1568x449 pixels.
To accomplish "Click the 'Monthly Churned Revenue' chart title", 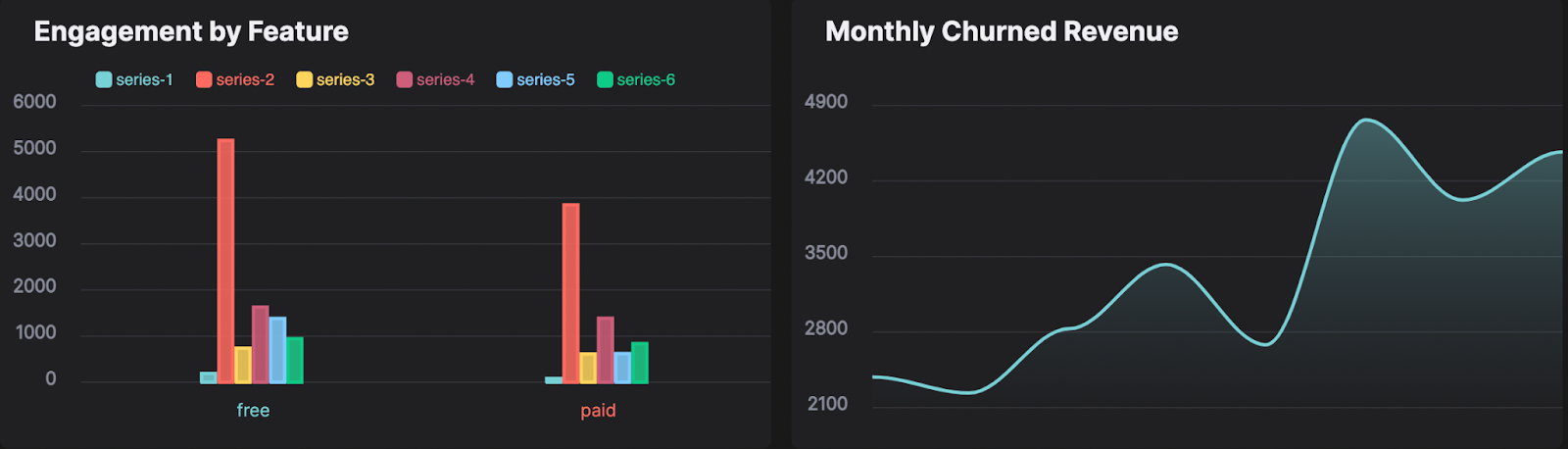I will (1002, 31).
